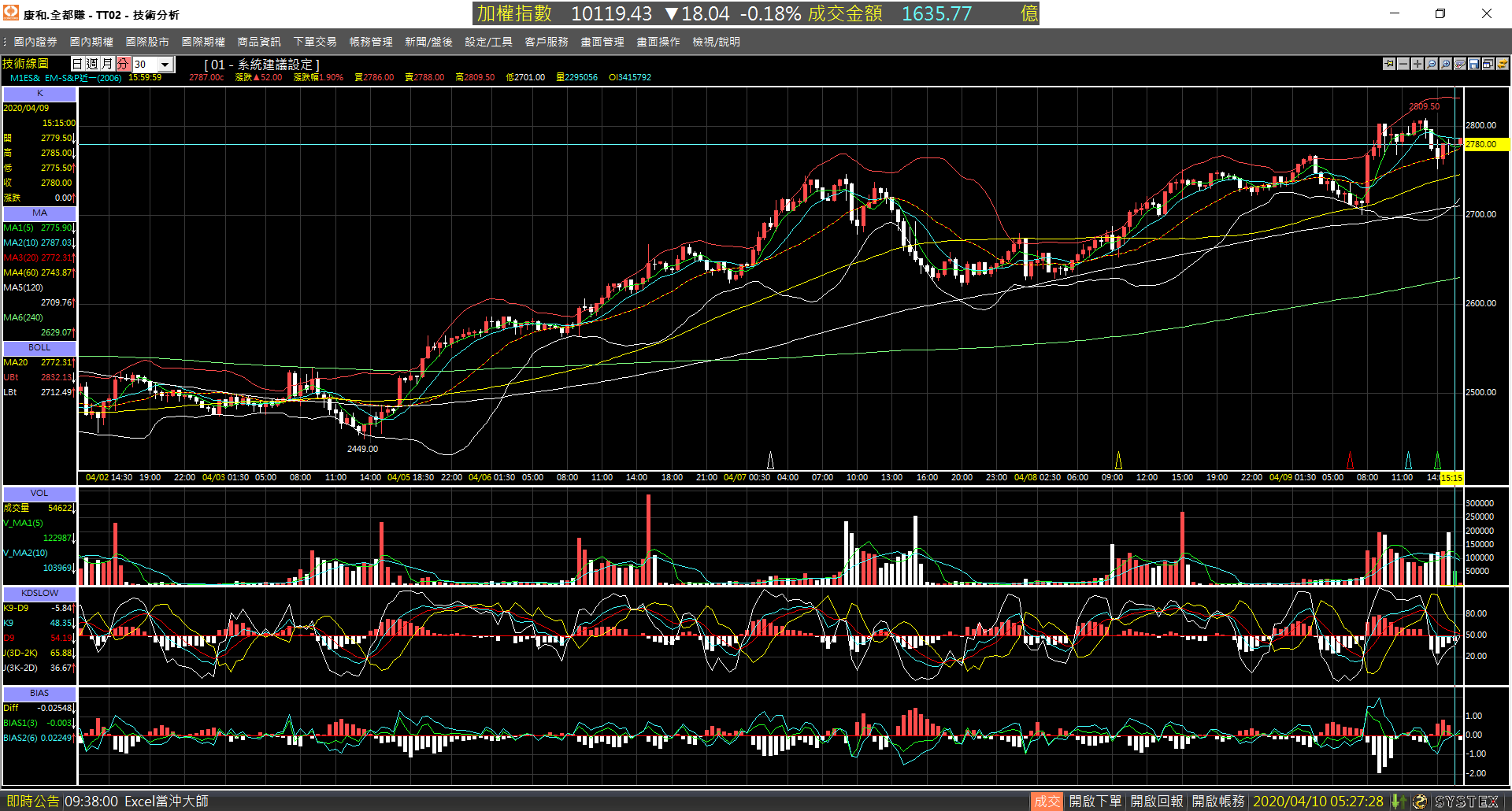The image size is (1512, 811).
Task: Zoom in using the magnifier plus icon
Action: (x=1446, y=64)
